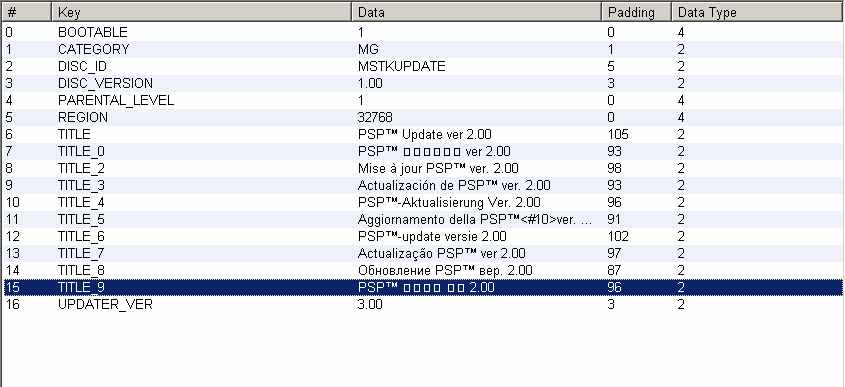This screenshot has height=387, width=845.
Task: Click the 32768 region value
Action: click(x=375, y=118)
